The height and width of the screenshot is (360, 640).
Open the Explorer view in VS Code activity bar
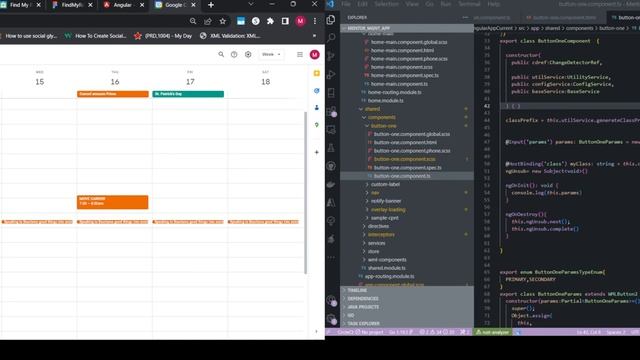click(x=331, y=20)
